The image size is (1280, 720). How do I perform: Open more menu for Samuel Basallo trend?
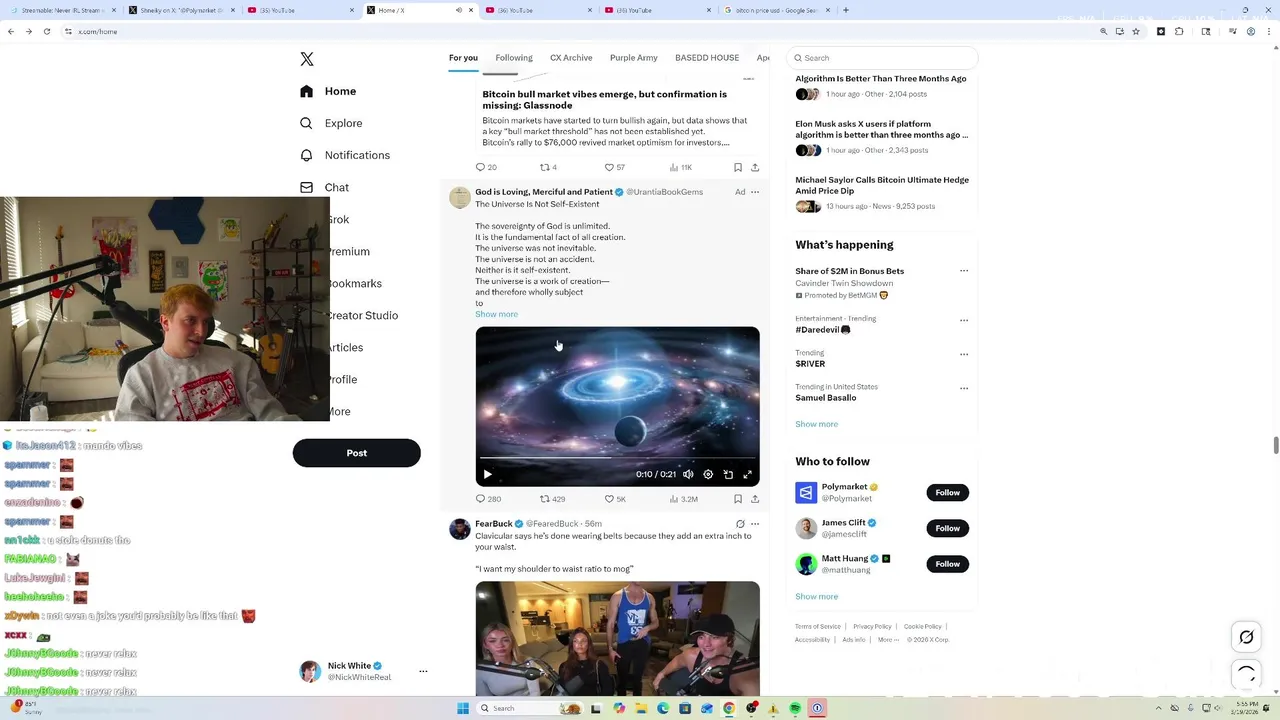(964, 388)
